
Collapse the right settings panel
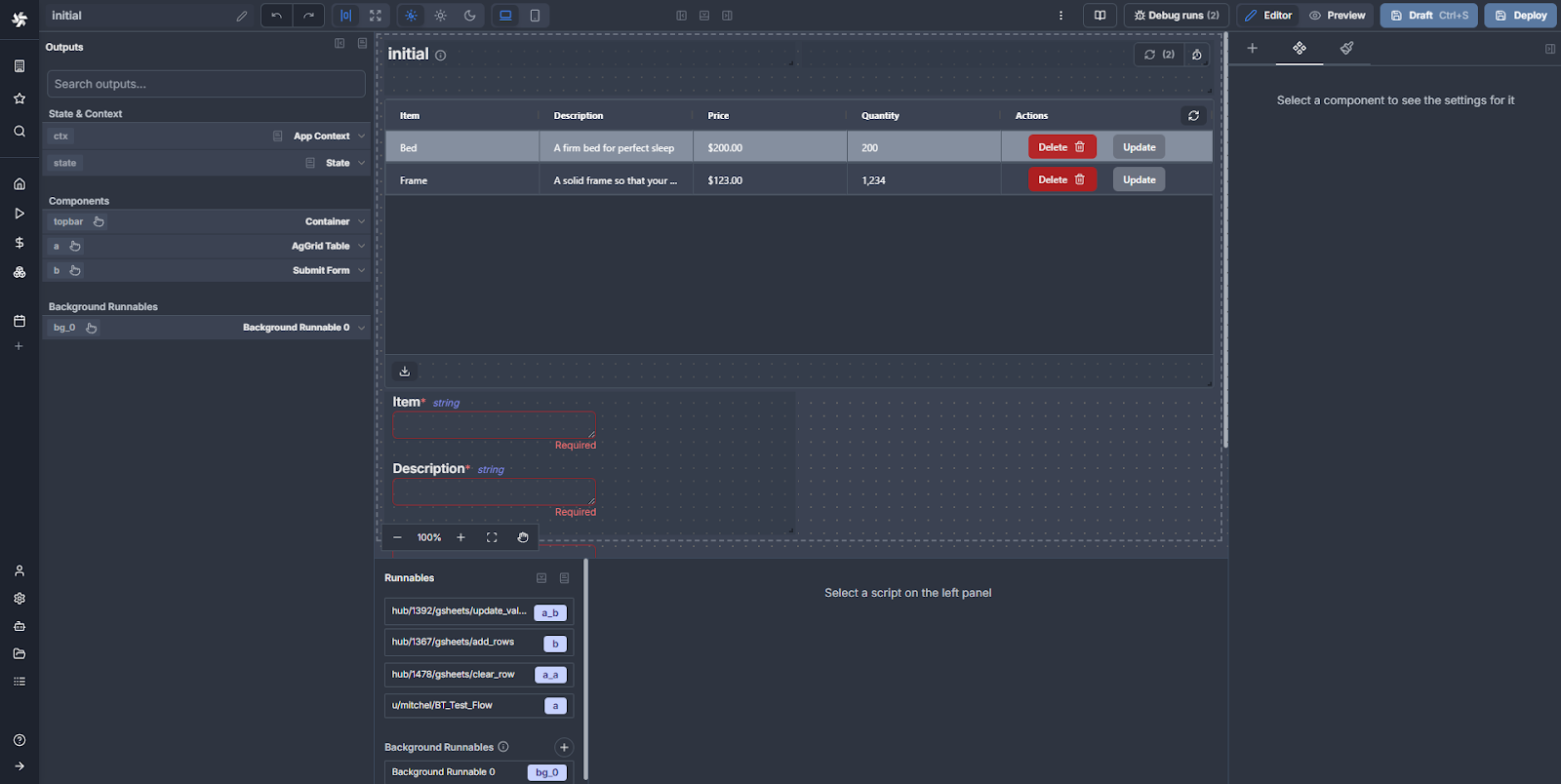point(1550,49)
